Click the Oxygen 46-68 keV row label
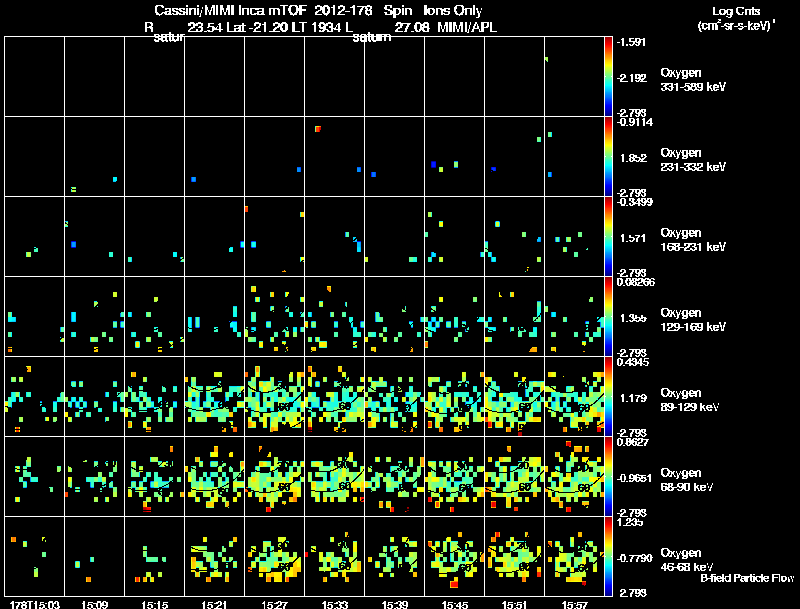Screen dimensions: 800x609 pos(687,560)
